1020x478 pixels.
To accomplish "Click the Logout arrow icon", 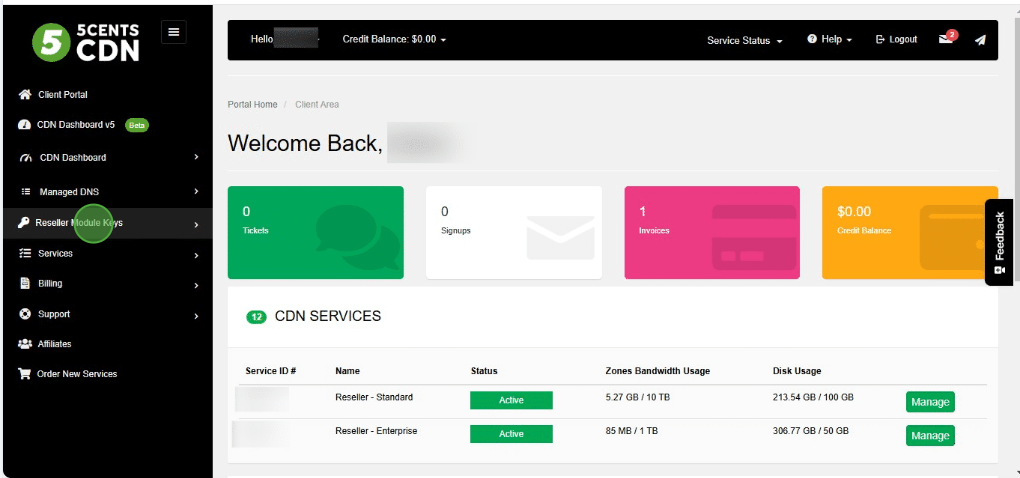I will click(881, 40).
